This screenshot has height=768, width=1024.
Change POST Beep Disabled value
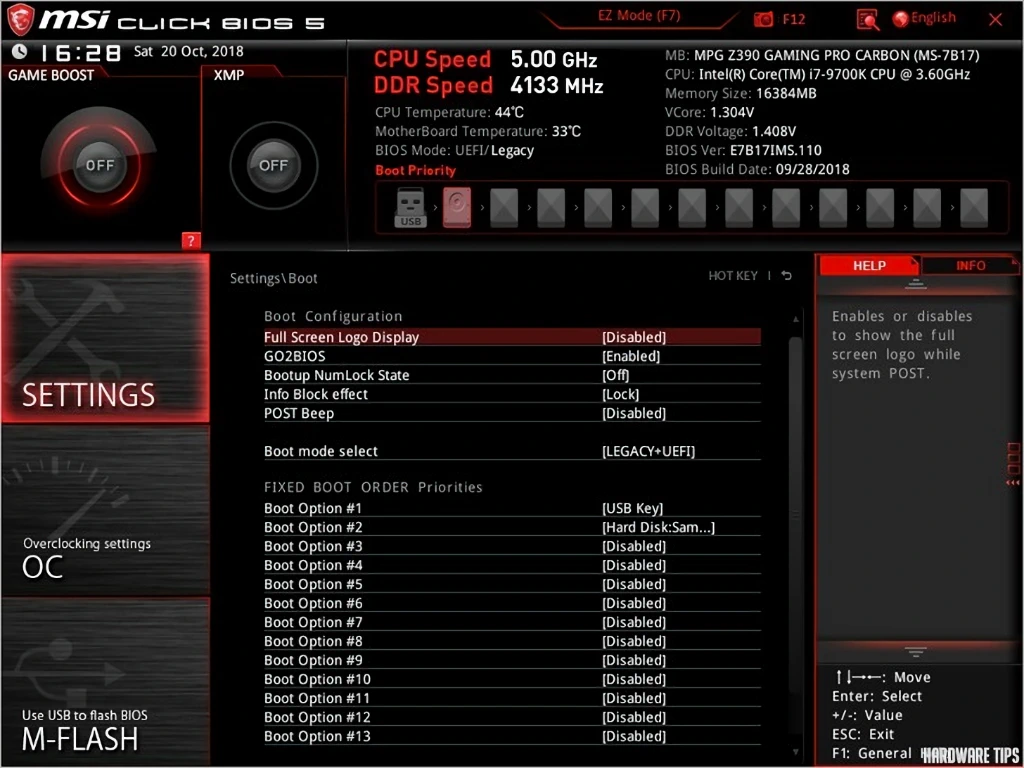point(633,413)
